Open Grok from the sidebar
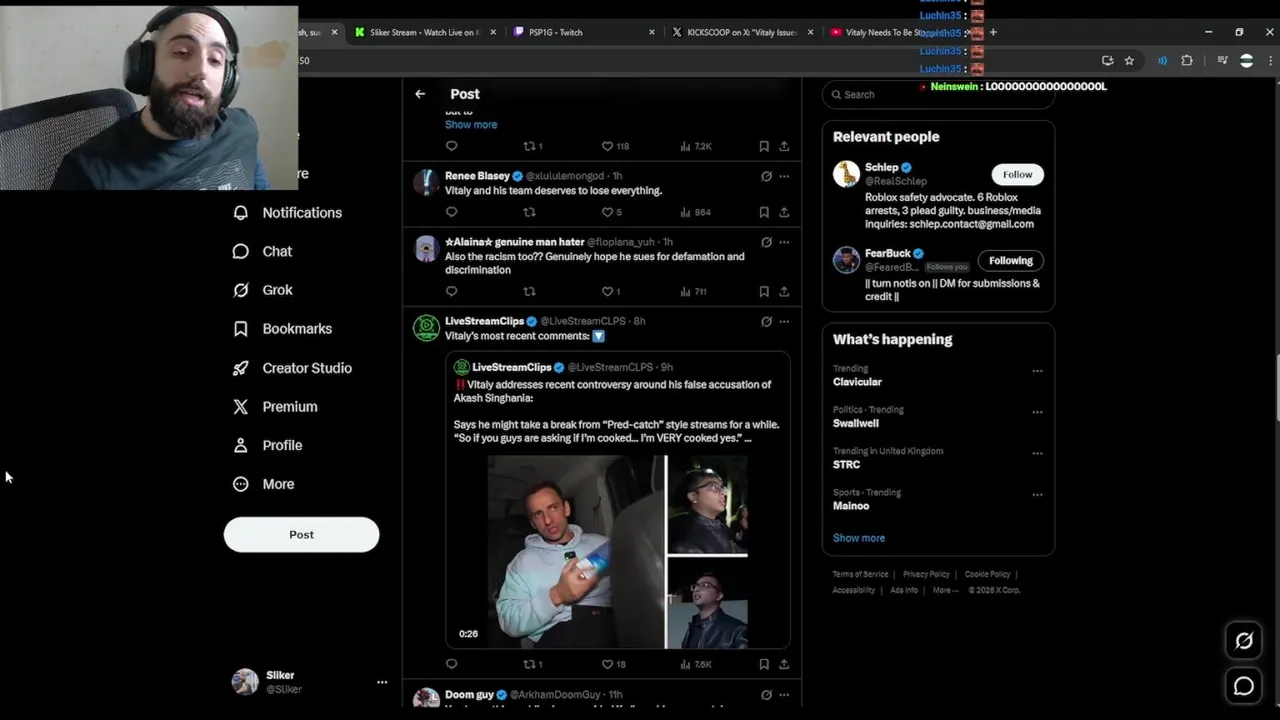 tap(262, 290)
